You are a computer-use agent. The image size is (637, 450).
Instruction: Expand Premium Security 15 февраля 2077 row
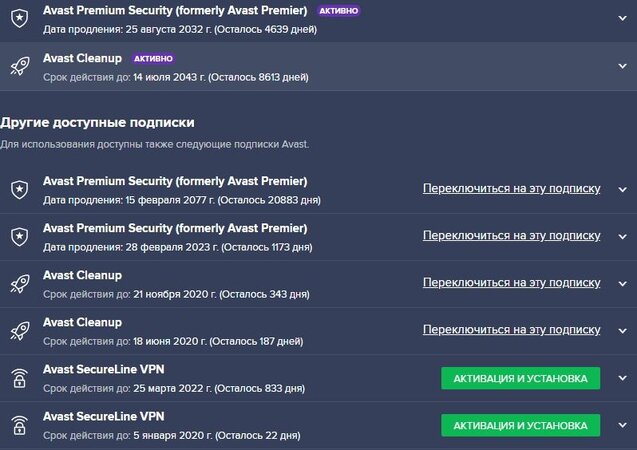click(x=622, y=190)
